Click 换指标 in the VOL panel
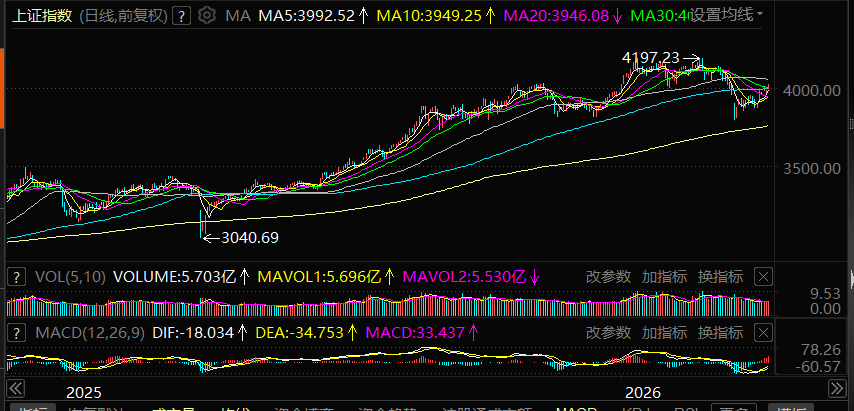Screen dimensions: 854x411 click(x=719, y=277)
